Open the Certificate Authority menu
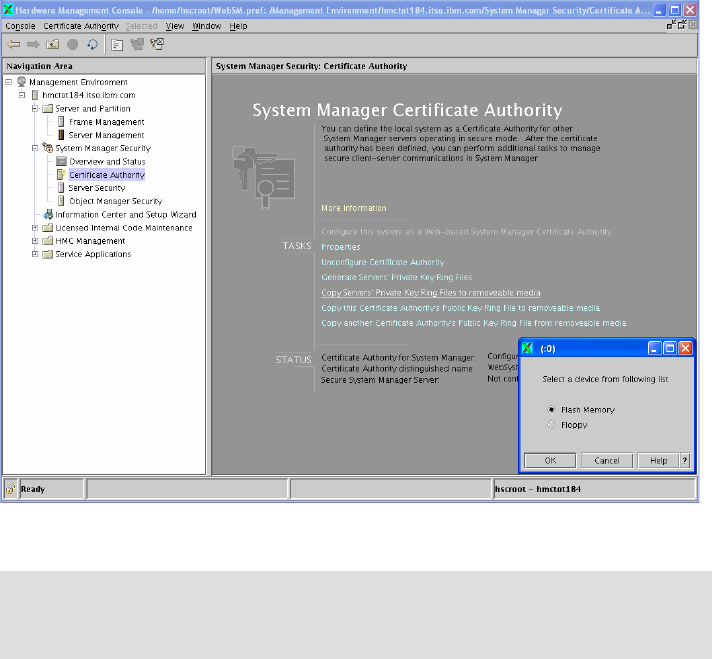The height and width of the screenshot is (659, 712). pyautogui.click(x=81, y=25)
